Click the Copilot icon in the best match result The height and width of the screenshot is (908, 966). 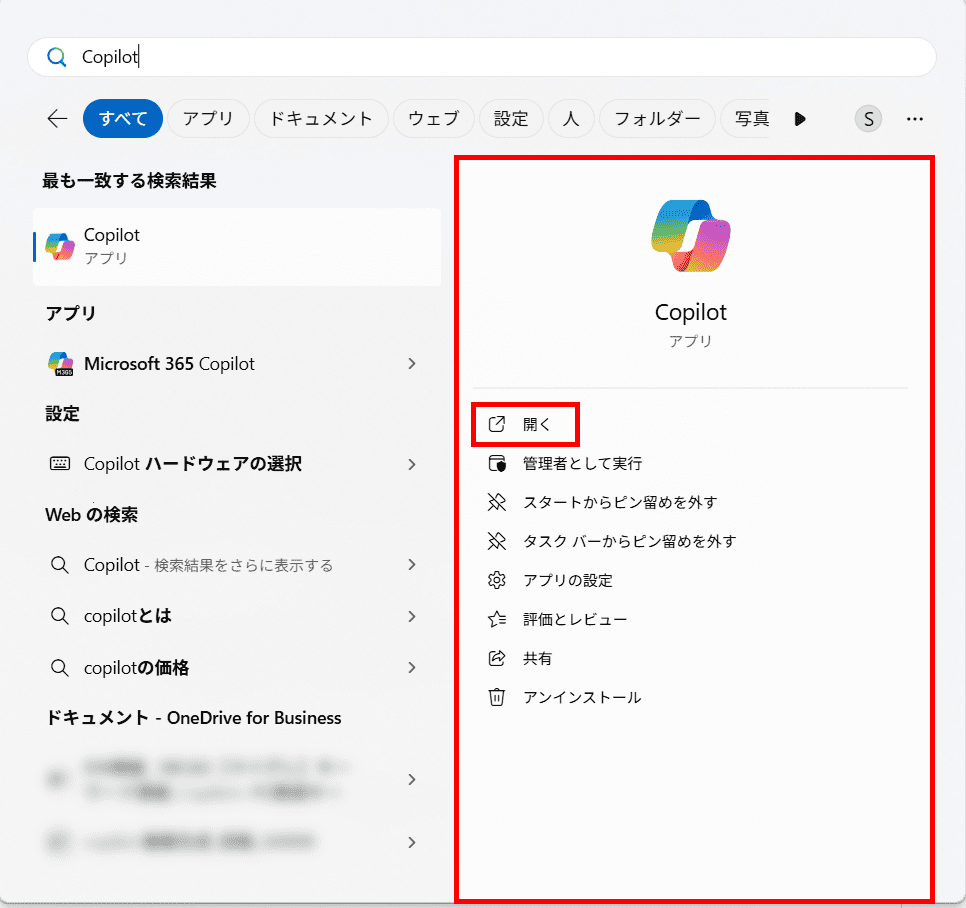pos(60,246)
